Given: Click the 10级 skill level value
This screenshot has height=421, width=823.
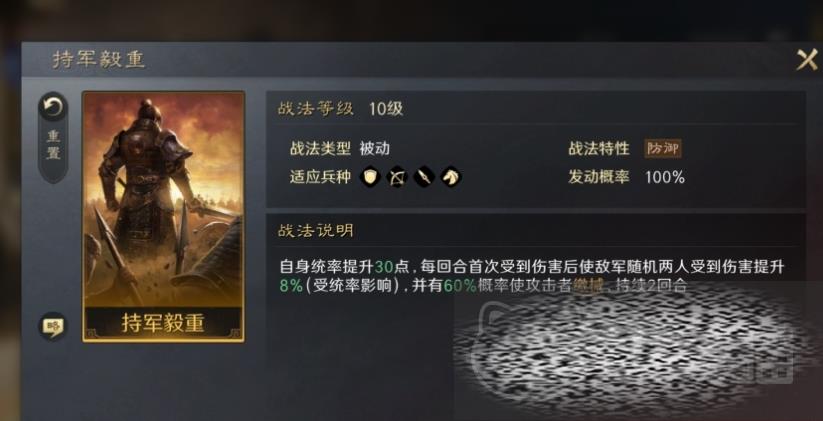Looking at the screenshot, I should coord(386,109).
